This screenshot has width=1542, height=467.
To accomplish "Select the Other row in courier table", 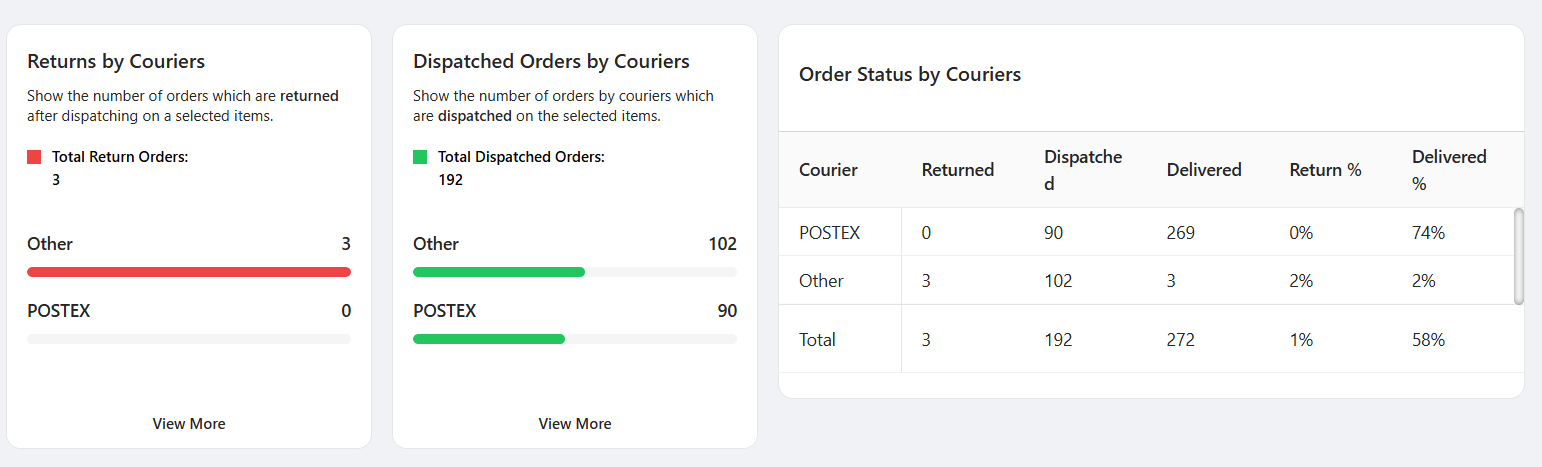I will (821, 281).
